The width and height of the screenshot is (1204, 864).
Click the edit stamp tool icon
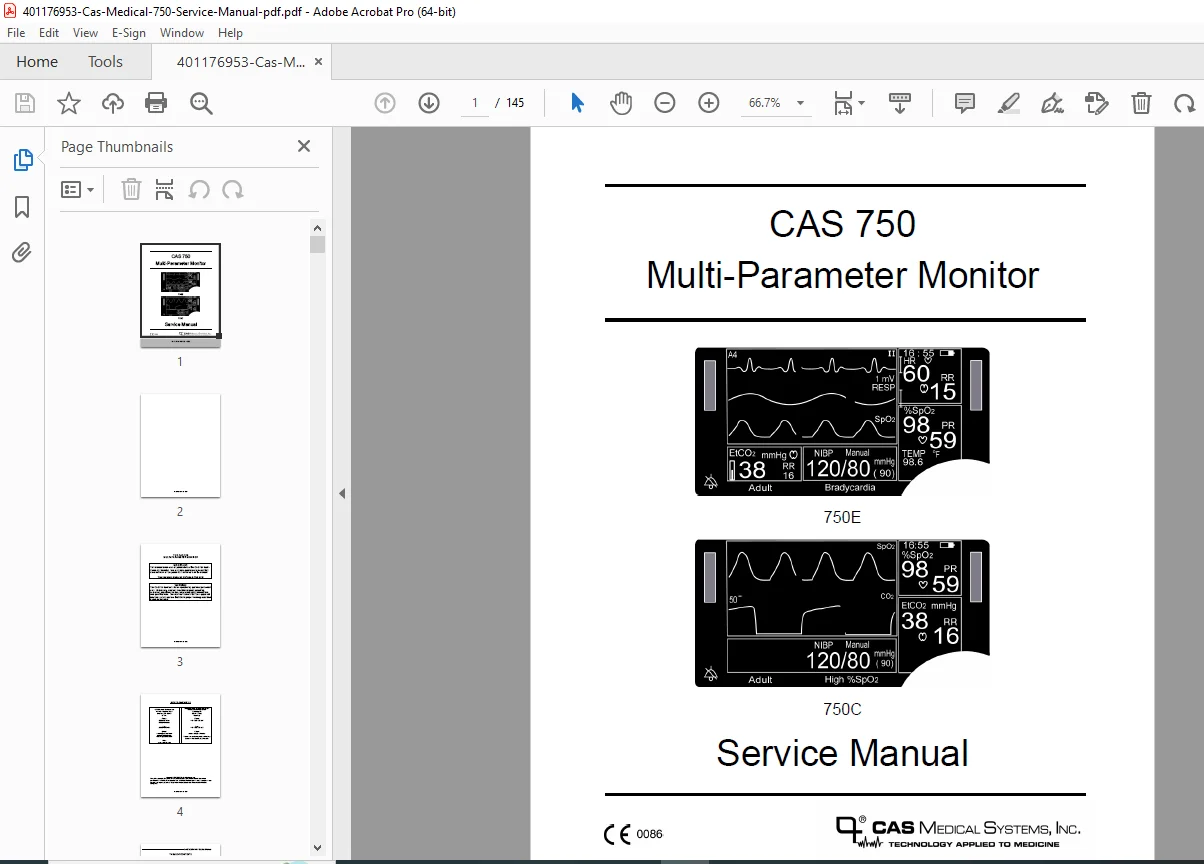click(x=1097, y=103)
